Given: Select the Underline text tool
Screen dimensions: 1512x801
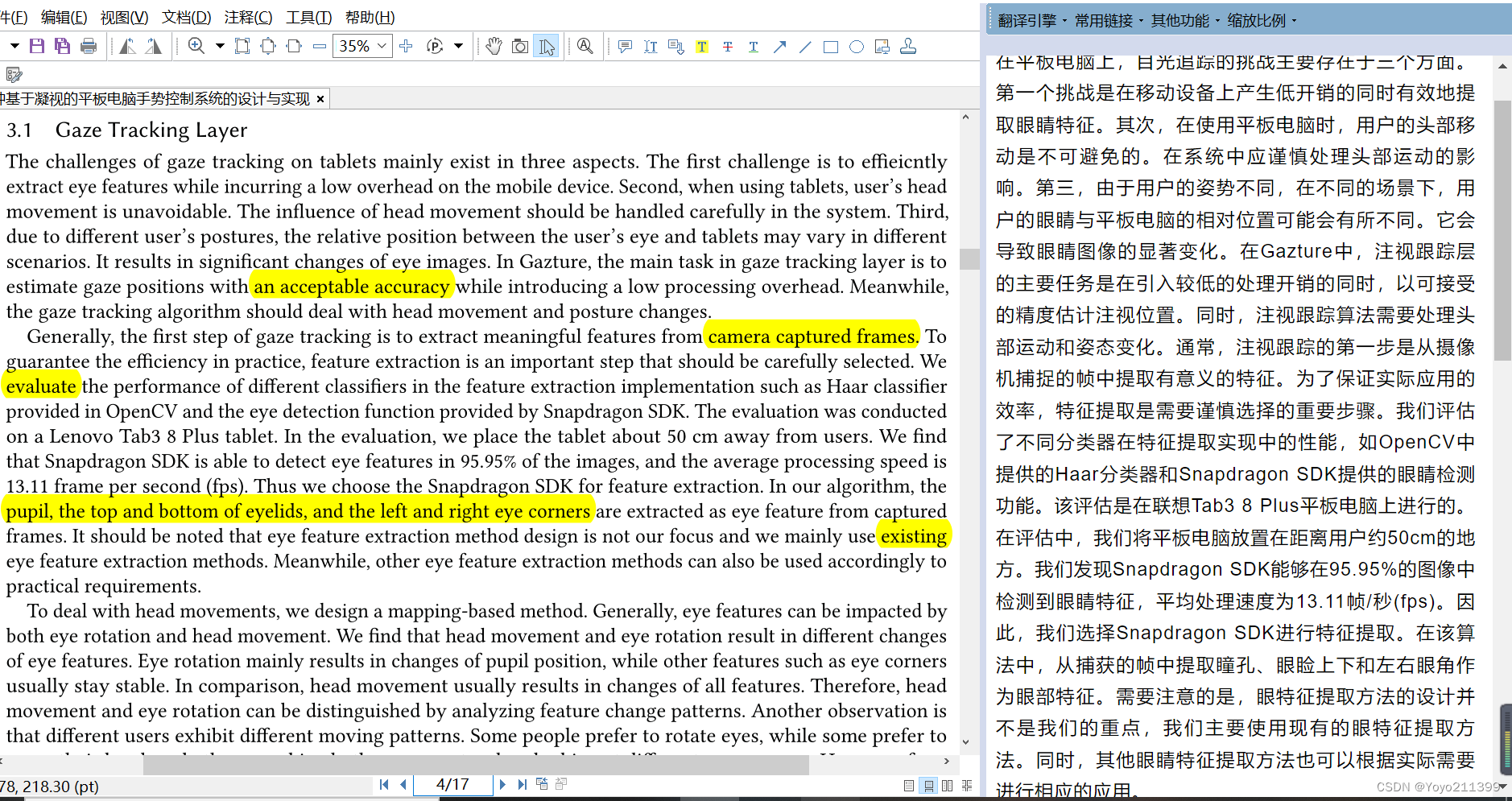Looking at the screenshot, I should (754, 47).
